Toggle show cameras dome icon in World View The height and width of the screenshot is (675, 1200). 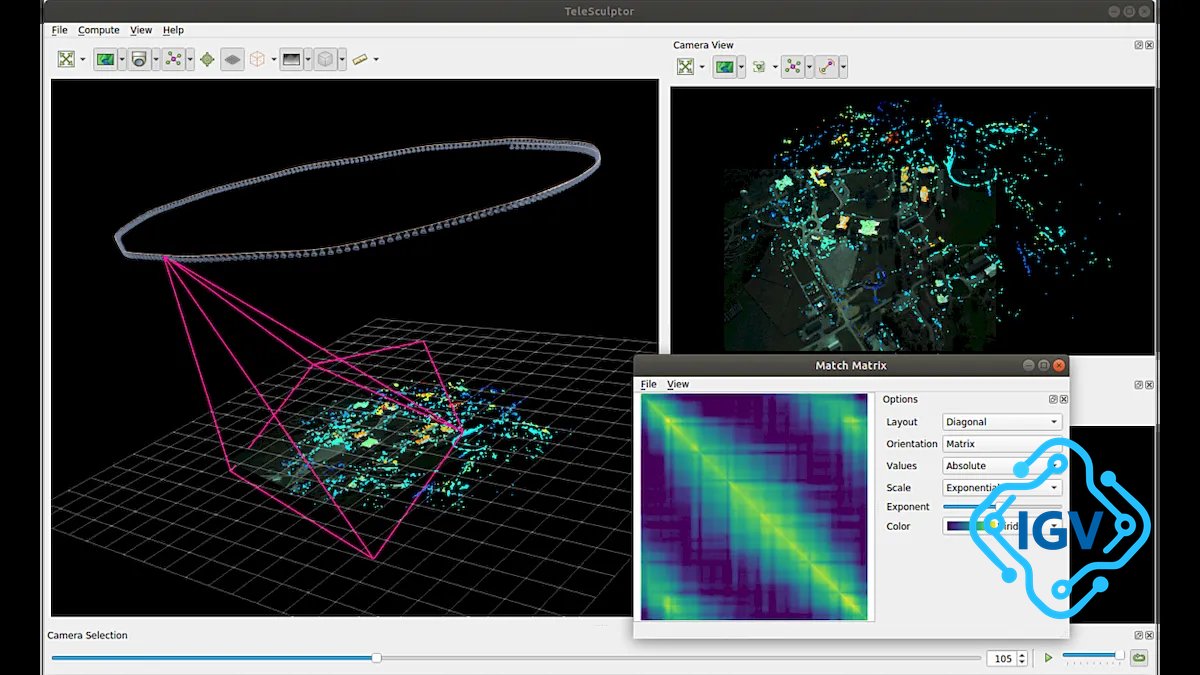coord(139,59)
